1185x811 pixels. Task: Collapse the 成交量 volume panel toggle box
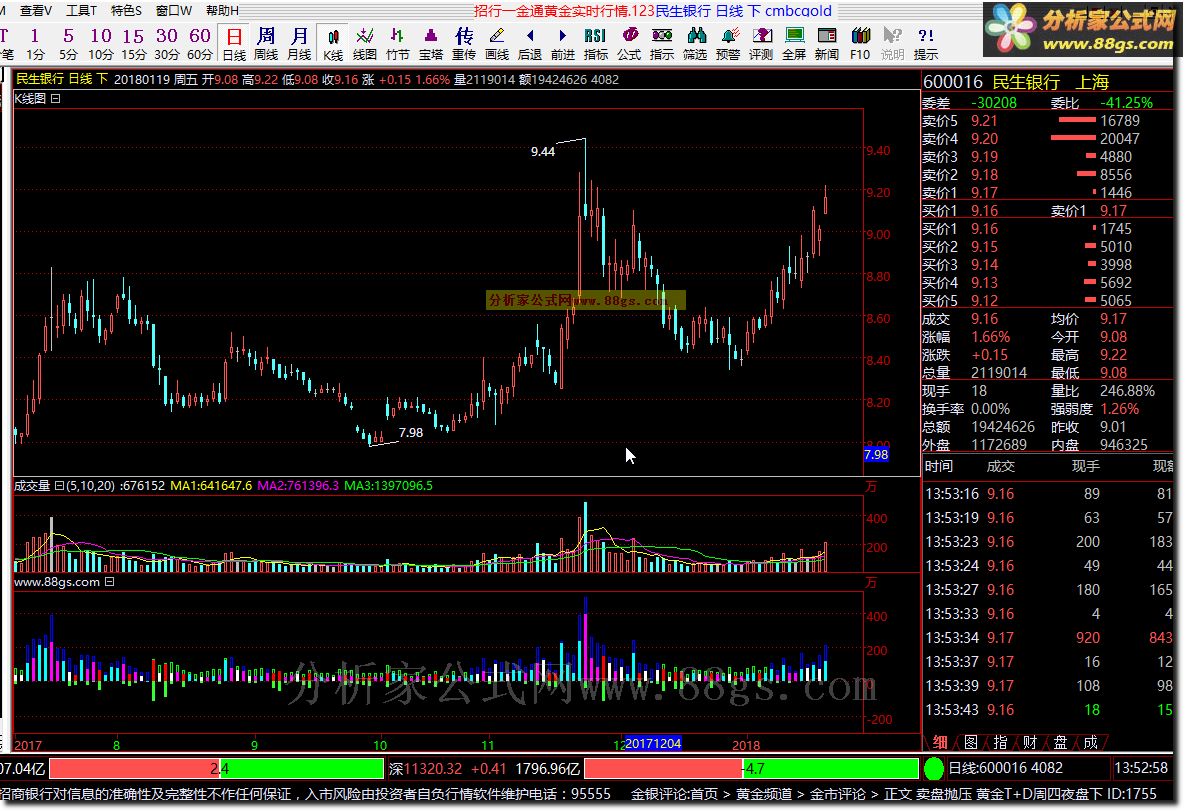(59, 486)
